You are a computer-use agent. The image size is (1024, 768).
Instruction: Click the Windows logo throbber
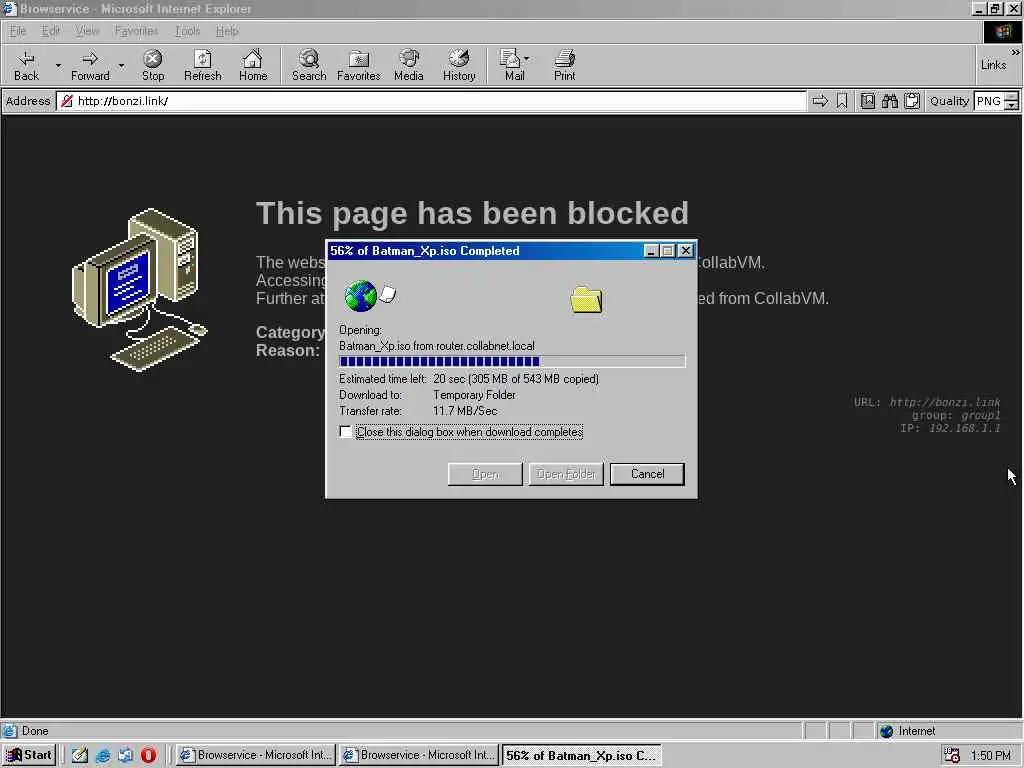pyautogui.click(x=1002, y=31)
